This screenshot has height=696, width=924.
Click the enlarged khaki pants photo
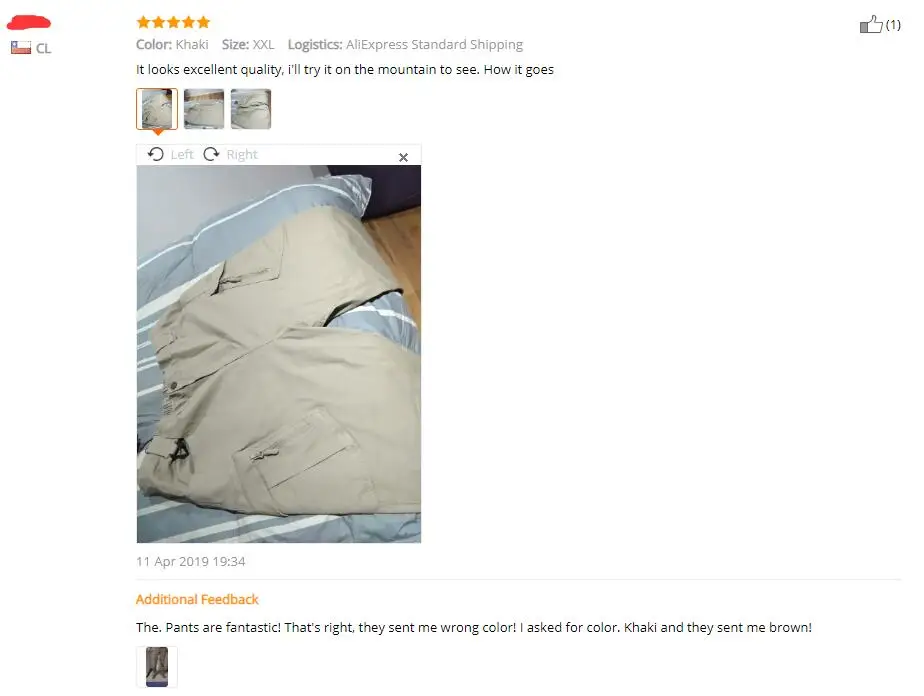[279, 354]
